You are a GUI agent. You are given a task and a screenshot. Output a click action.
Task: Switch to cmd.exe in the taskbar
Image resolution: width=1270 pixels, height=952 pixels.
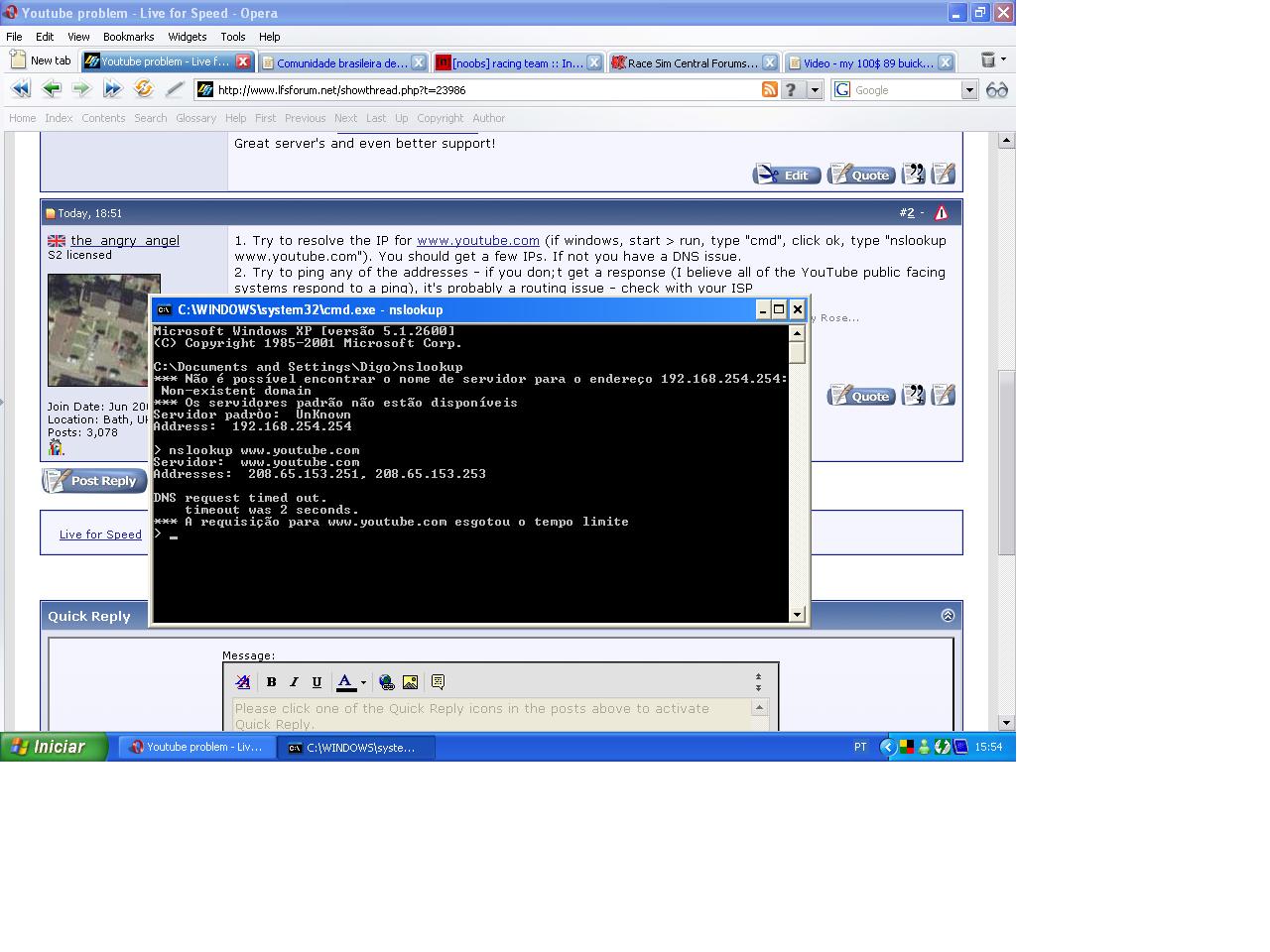(x=357, y=748)
